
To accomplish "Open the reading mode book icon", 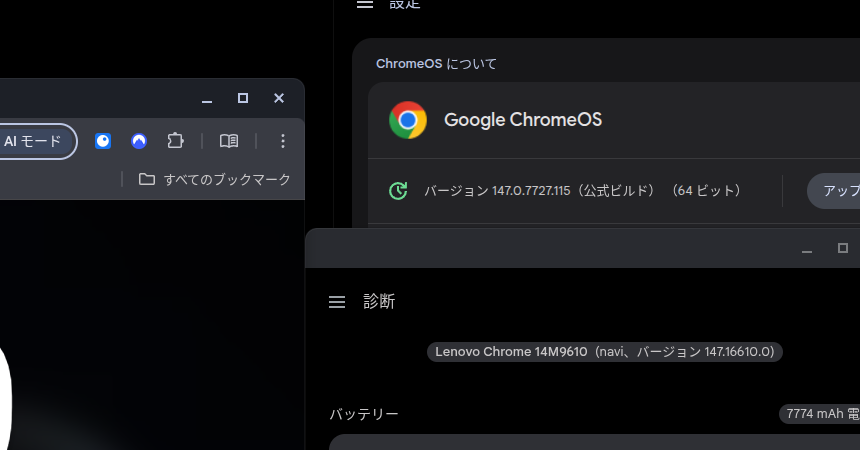I will pyautogui.click(x=229, y=141).
